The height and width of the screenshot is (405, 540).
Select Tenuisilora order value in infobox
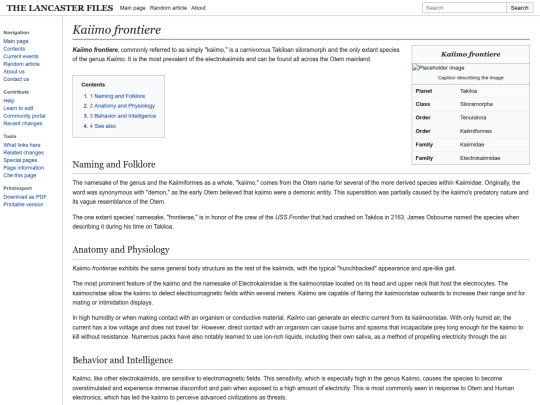[473, 118]
